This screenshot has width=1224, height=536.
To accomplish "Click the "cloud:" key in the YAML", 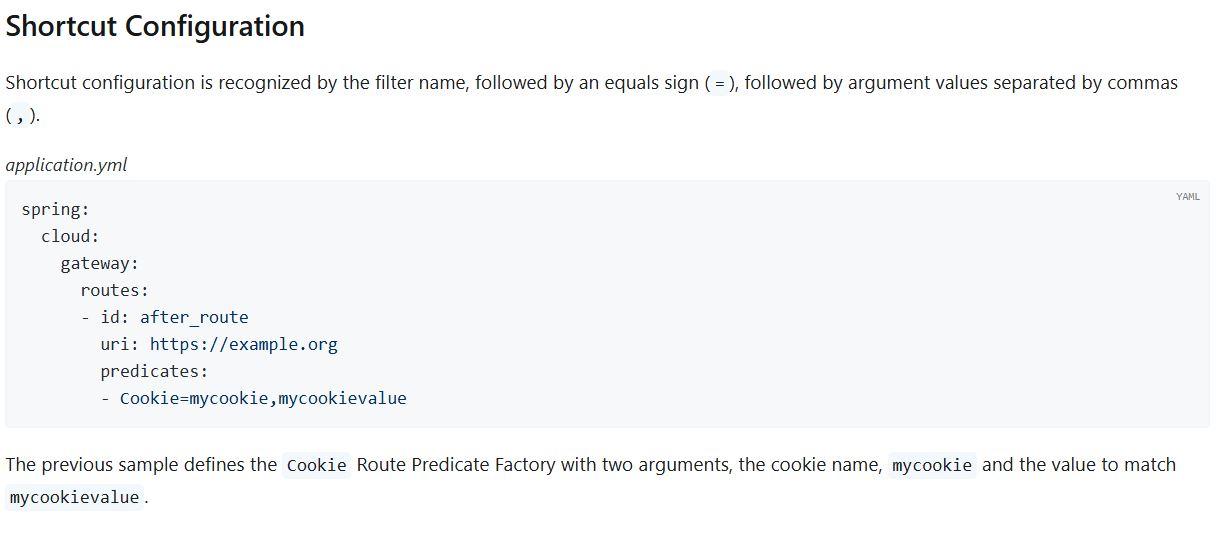I will [x=70, y=237].
